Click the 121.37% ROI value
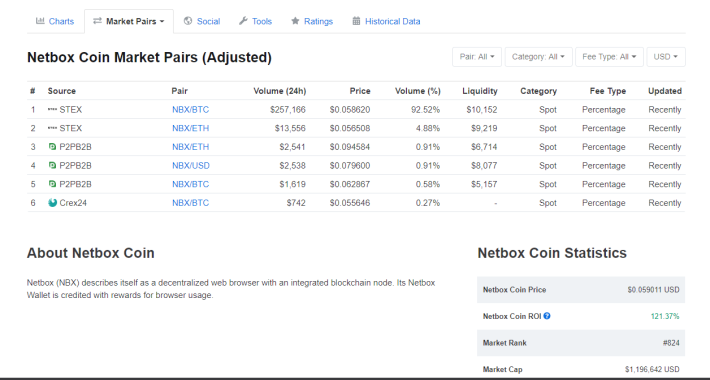Screen dimensions: 710x380 [x=665, y=316]
